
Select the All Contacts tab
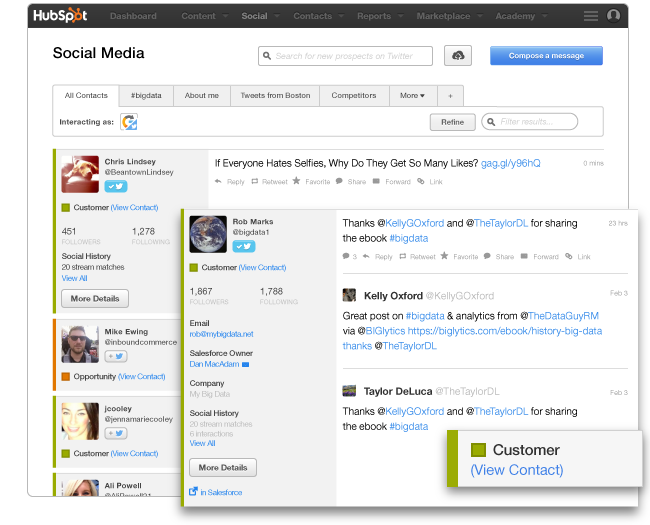click(x=86, y=96)
